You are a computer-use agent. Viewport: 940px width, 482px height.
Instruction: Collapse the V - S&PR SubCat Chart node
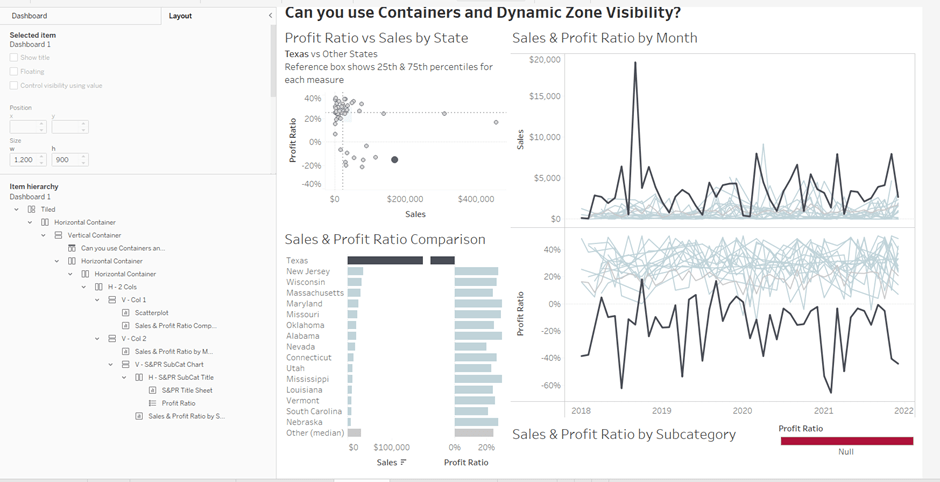(x=110, y=364)
